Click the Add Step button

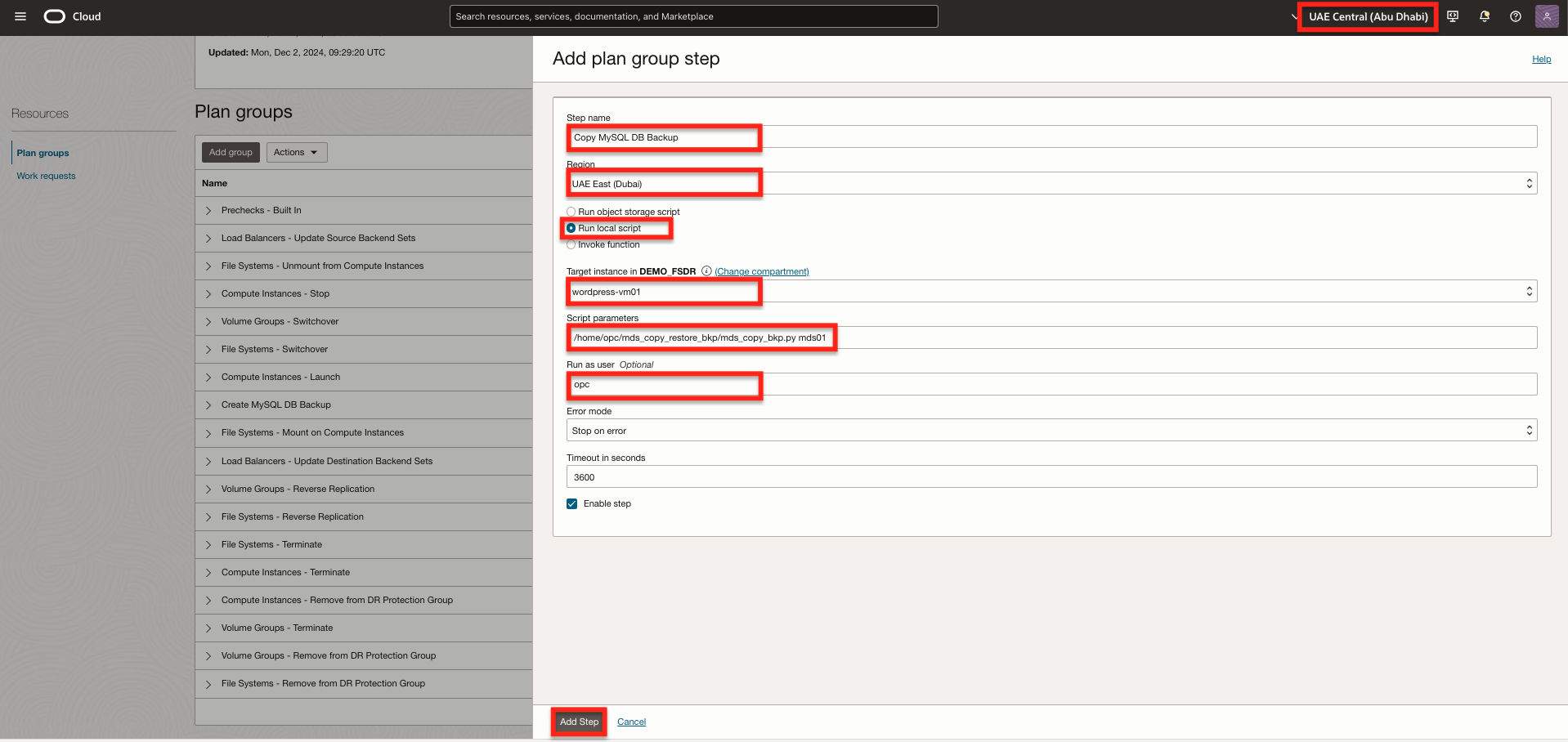pos(579,722)
